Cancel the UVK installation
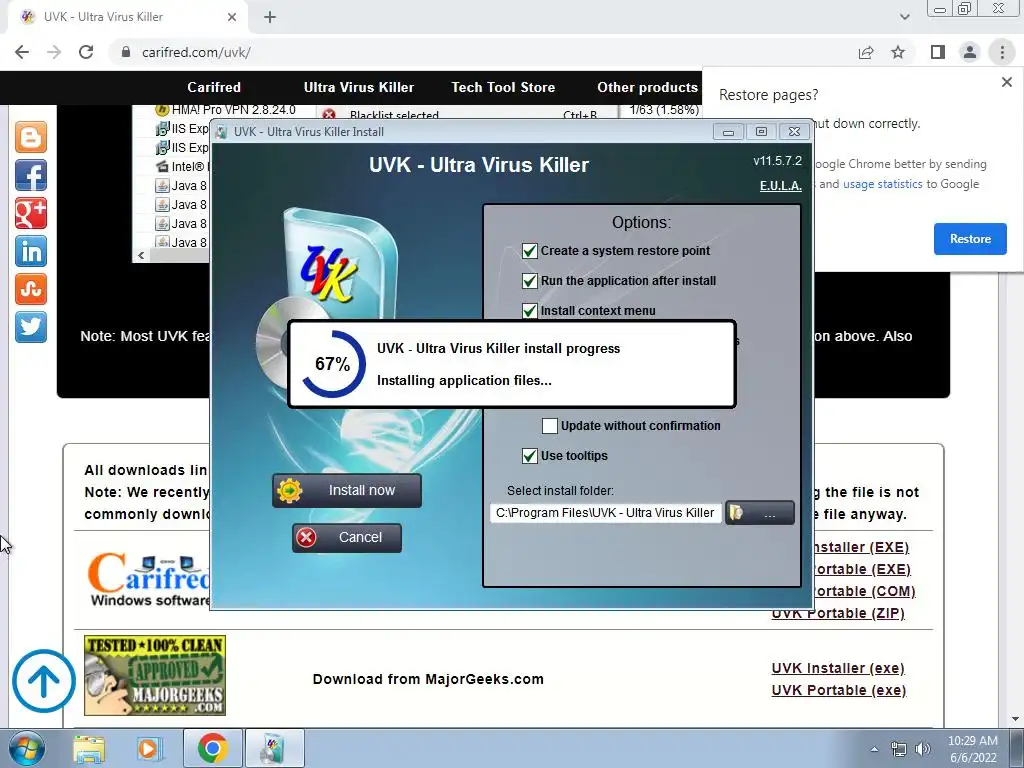Image resolution: width=1024 pixels, height=768 pixels. pos(347,537)
